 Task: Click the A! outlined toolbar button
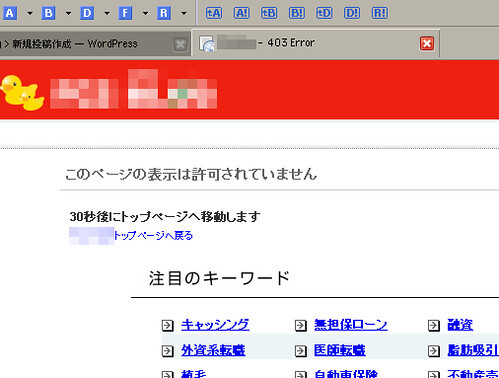(242, 13)
